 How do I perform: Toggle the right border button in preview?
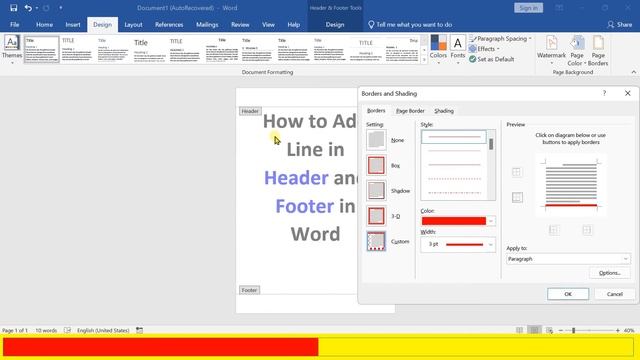[x=587, y=230]
